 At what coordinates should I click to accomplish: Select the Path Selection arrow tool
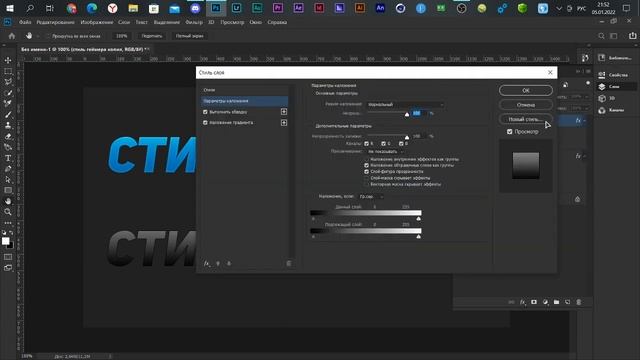tap(8, 180)
